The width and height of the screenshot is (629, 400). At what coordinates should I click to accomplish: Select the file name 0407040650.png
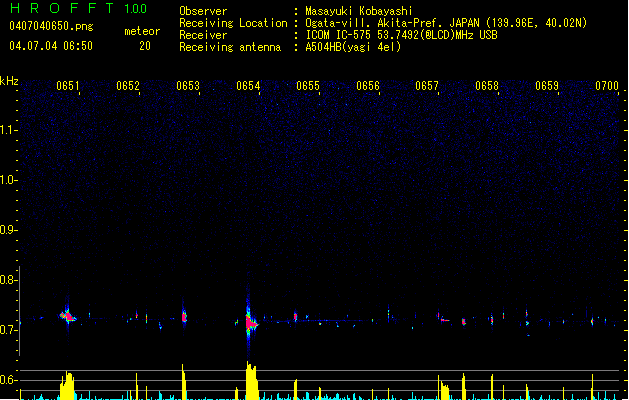coord(51,26)
